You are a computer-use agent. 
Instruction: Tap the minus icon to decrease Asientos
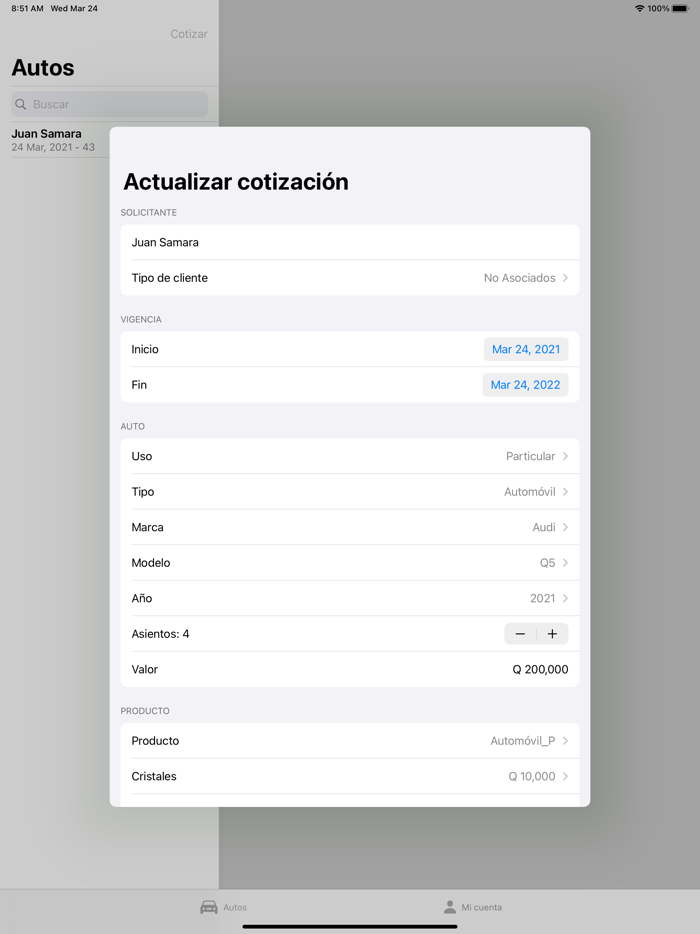pos(520,633)
